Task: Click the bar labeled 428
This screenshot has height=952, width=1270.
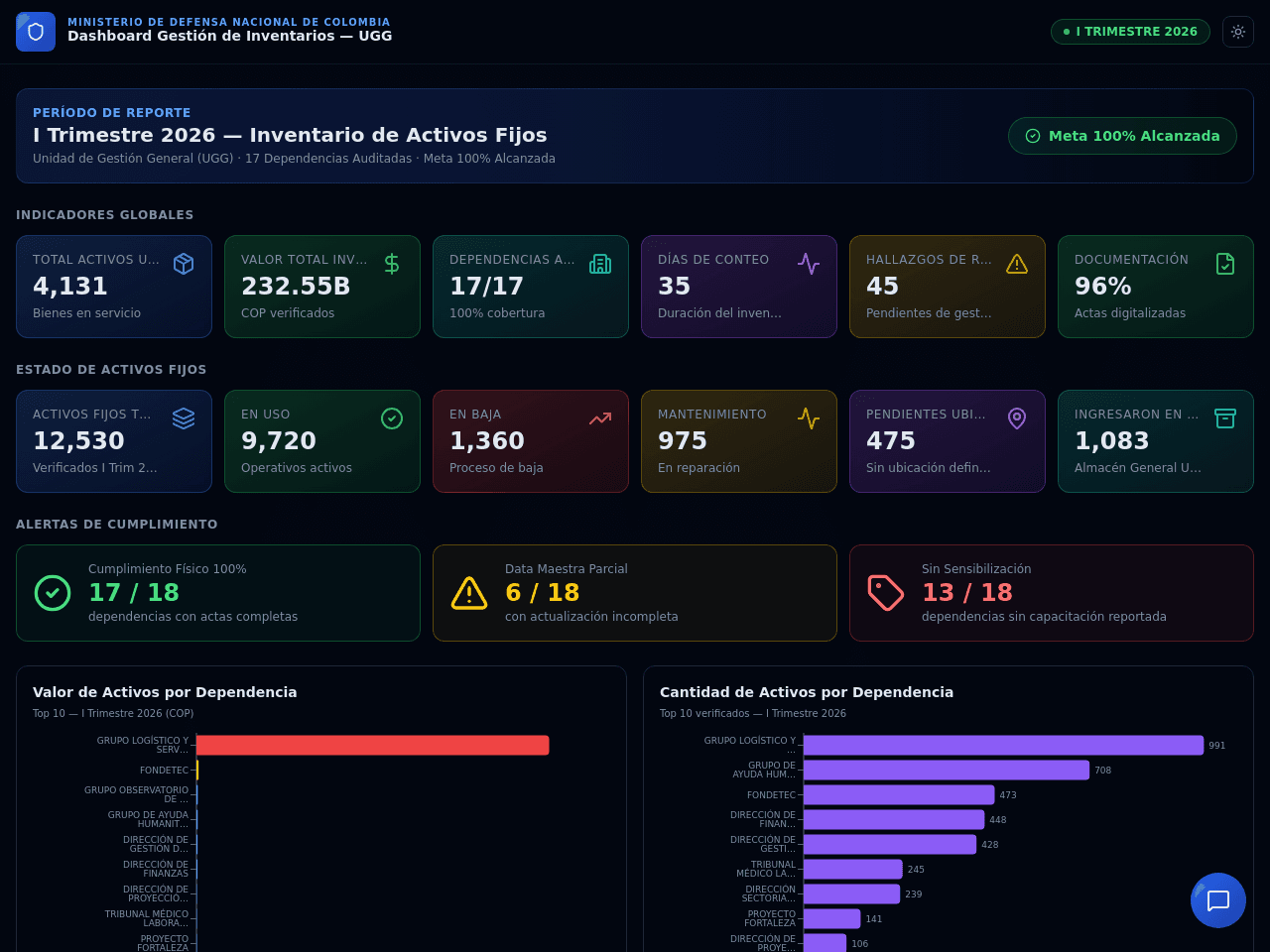Action: tap(890, 844)
